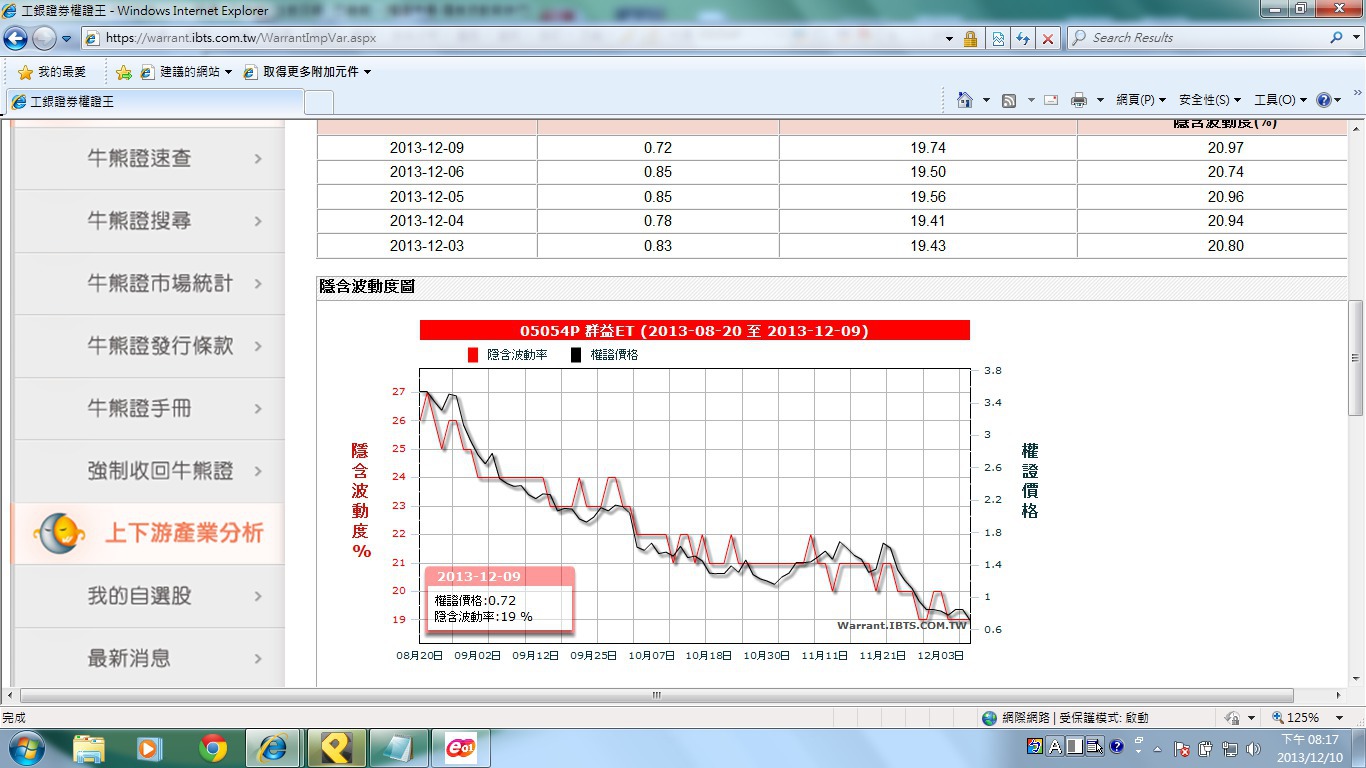The image size is (1366, 768).
Task: Open 牛熊證速查 in the sidebar
Action: pos(150,158)
